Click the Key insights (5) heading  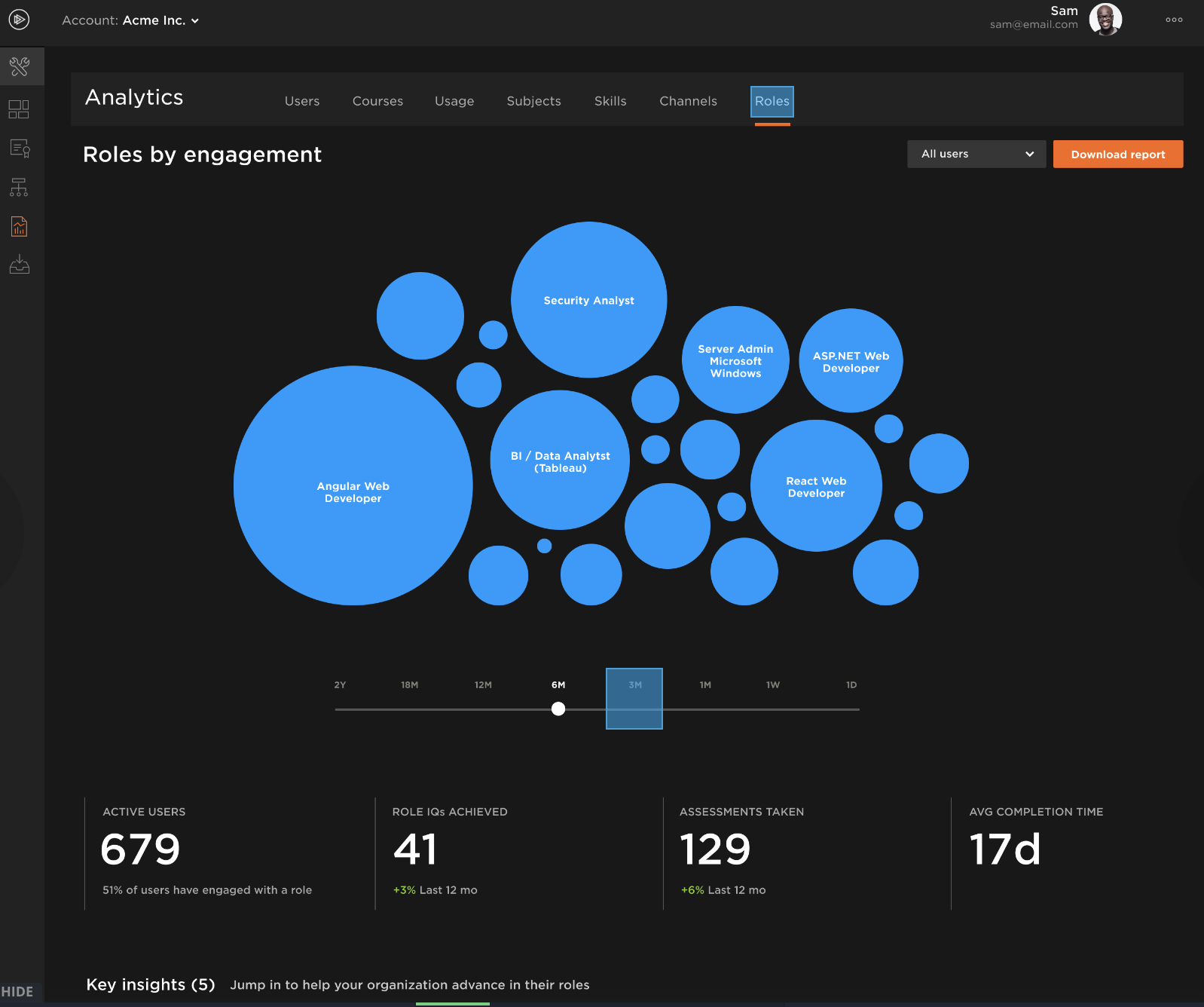(x=151, y=984)
